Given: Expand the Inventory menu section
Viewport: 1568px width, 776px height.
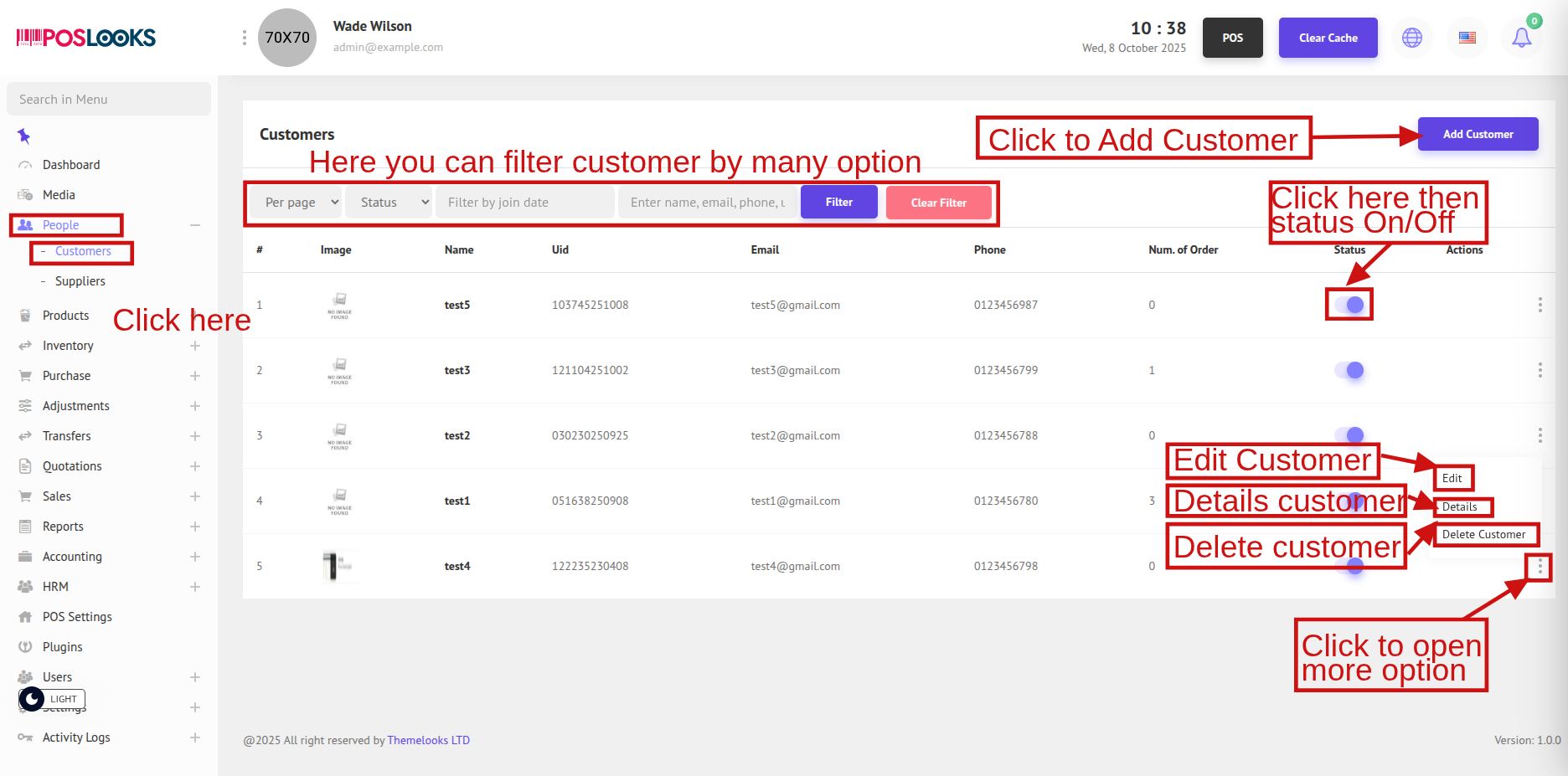Looking at the screenshot, I should [x=194, y=346].
